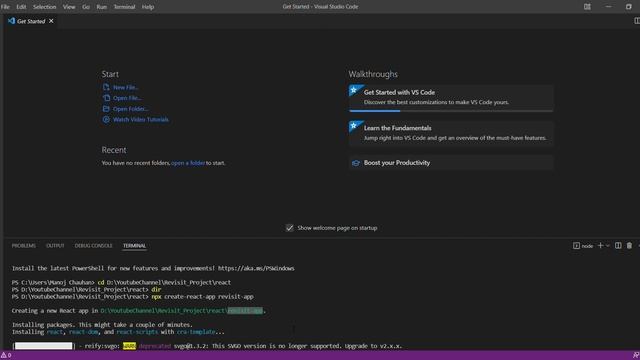This screenshot has width=640, height=360.
Task: Click the Open Folder folder icon
Action: tap(106, 109)
